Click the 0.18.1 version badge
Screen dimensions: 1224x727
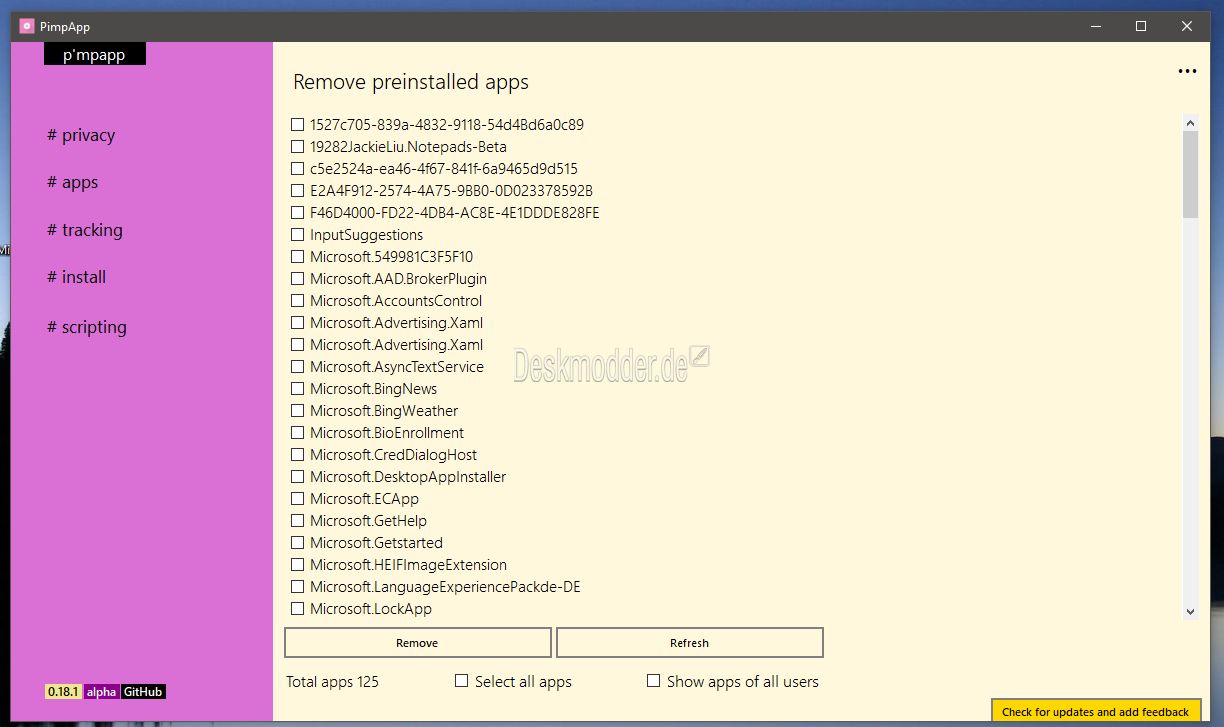coord(64,691)
